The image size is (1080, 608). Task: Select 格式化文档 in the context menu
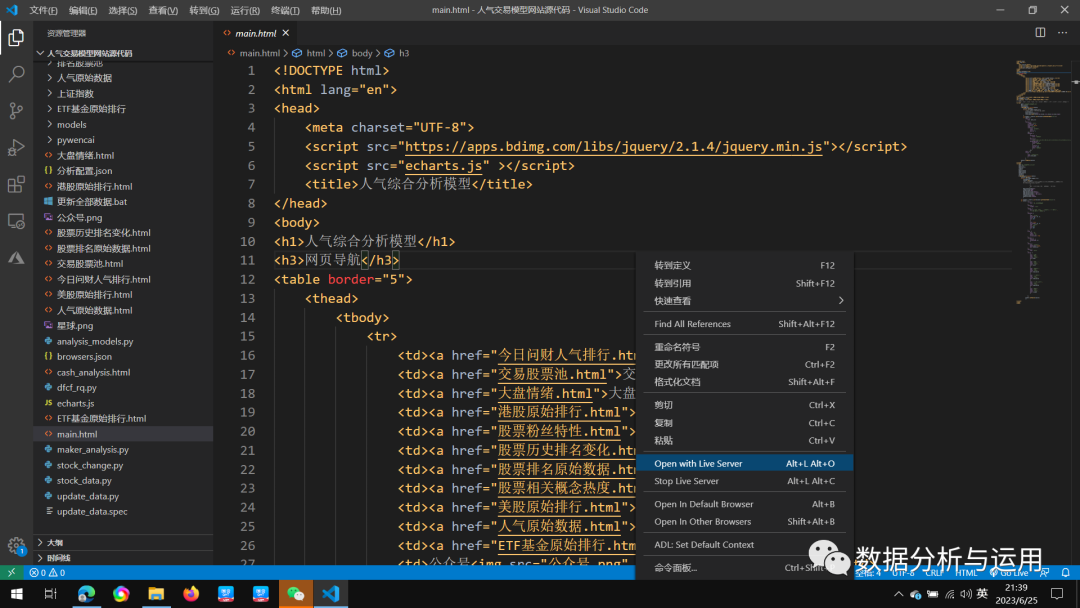[x=744, y=382]
